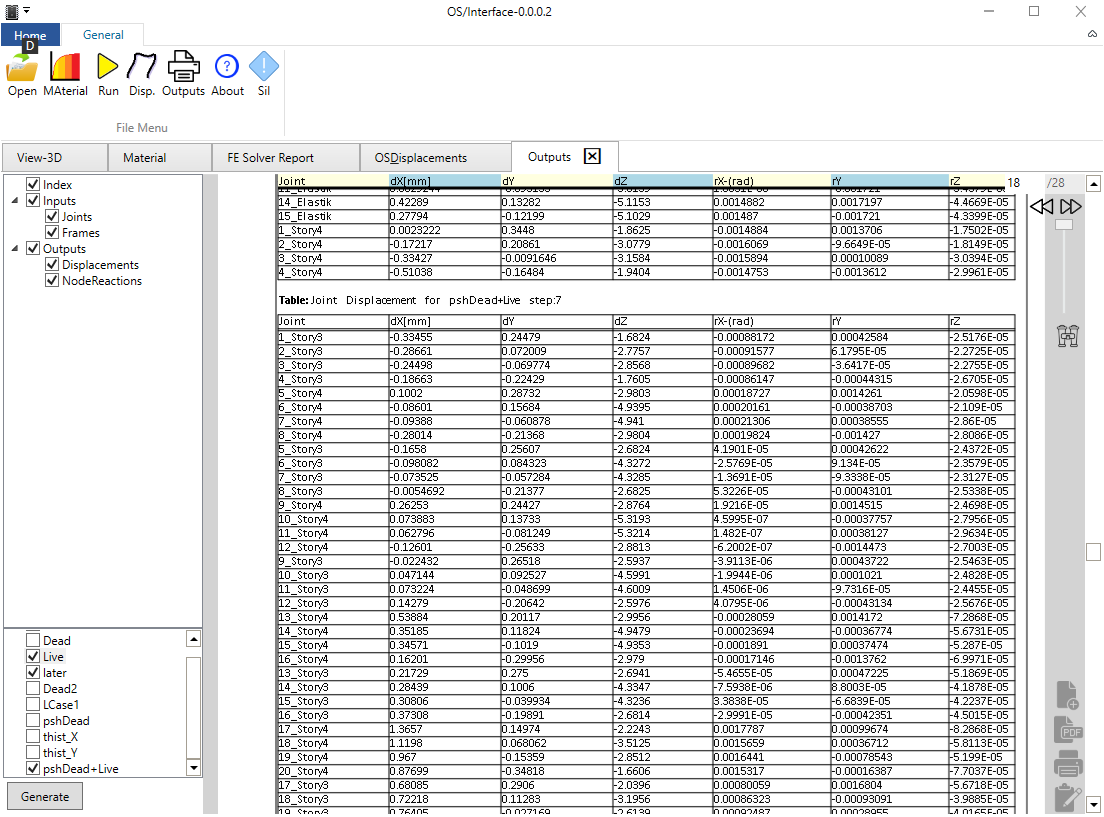1104x817 pixels.
Task: Click the new document icon
Action: [x=1067, y=695]
